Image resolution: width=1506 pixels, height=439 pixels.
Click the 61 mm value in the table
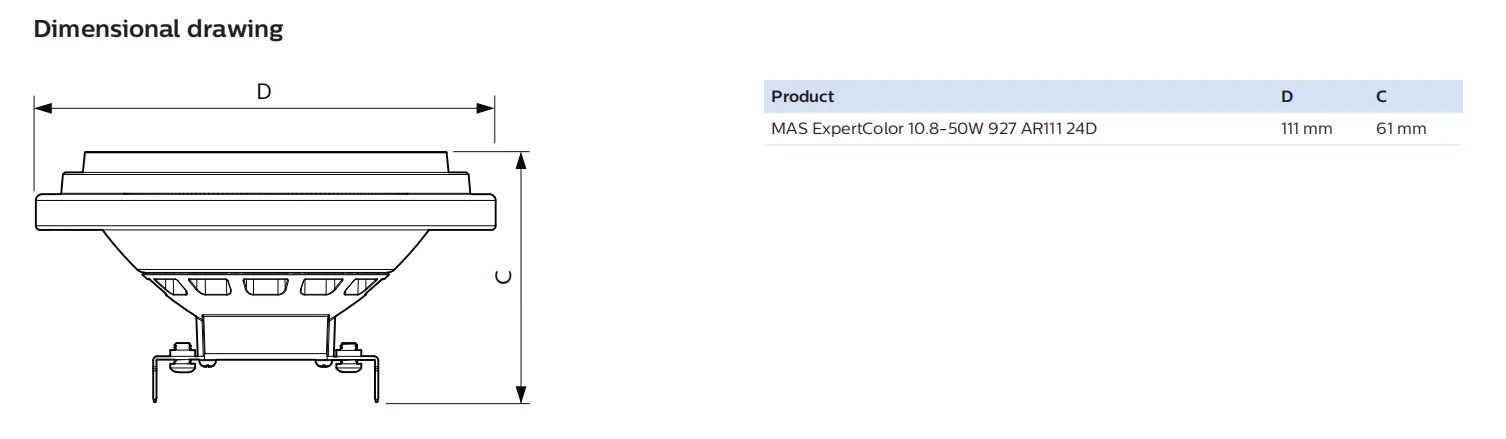[1401, 129]
